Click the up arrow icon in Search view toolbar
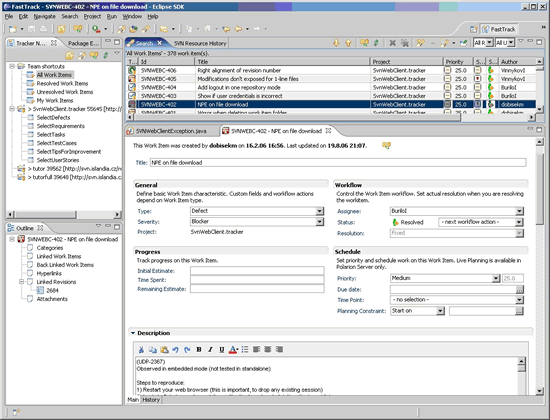 click(348, 43)
